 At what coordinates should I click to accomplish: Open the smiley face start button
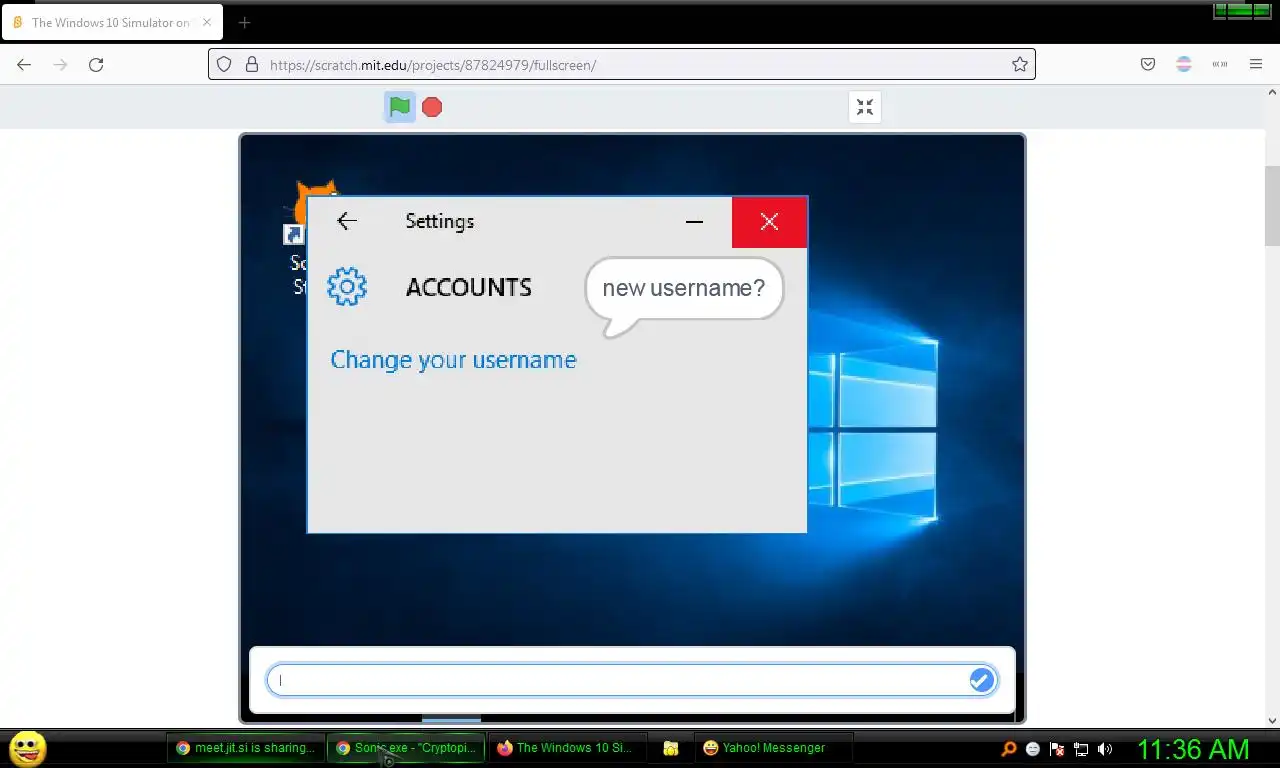27,748
